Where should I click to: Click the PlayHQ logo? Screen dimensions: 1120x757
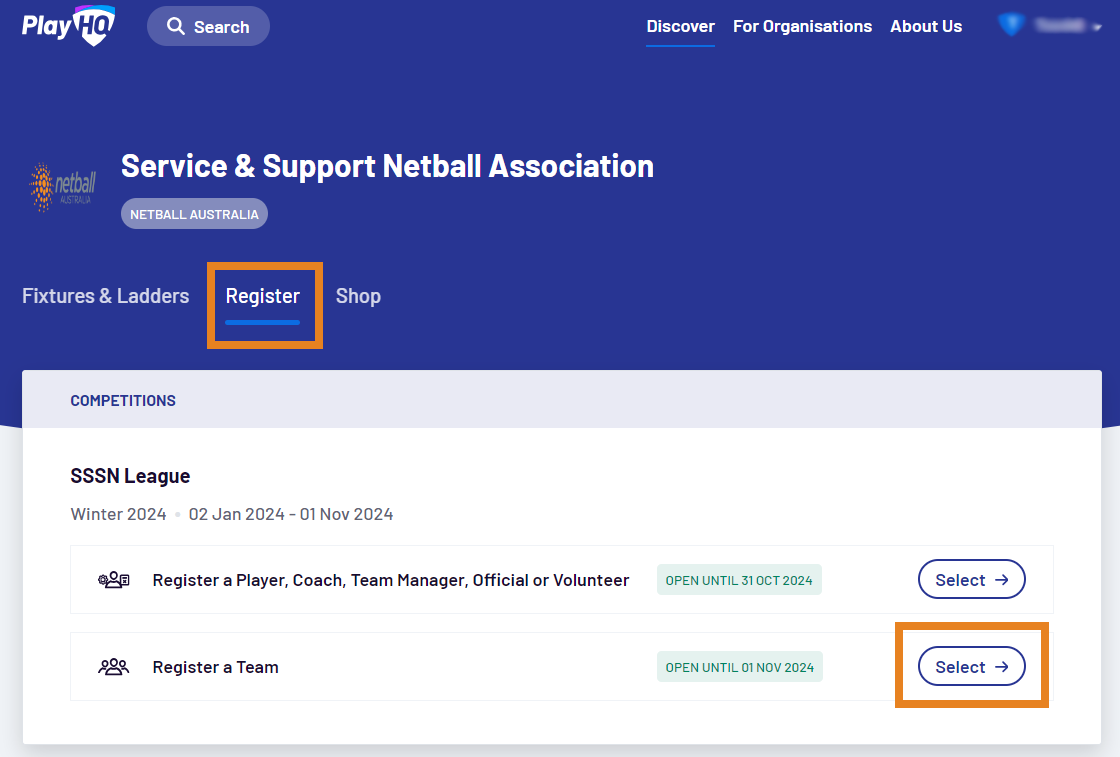coord(66,25)
